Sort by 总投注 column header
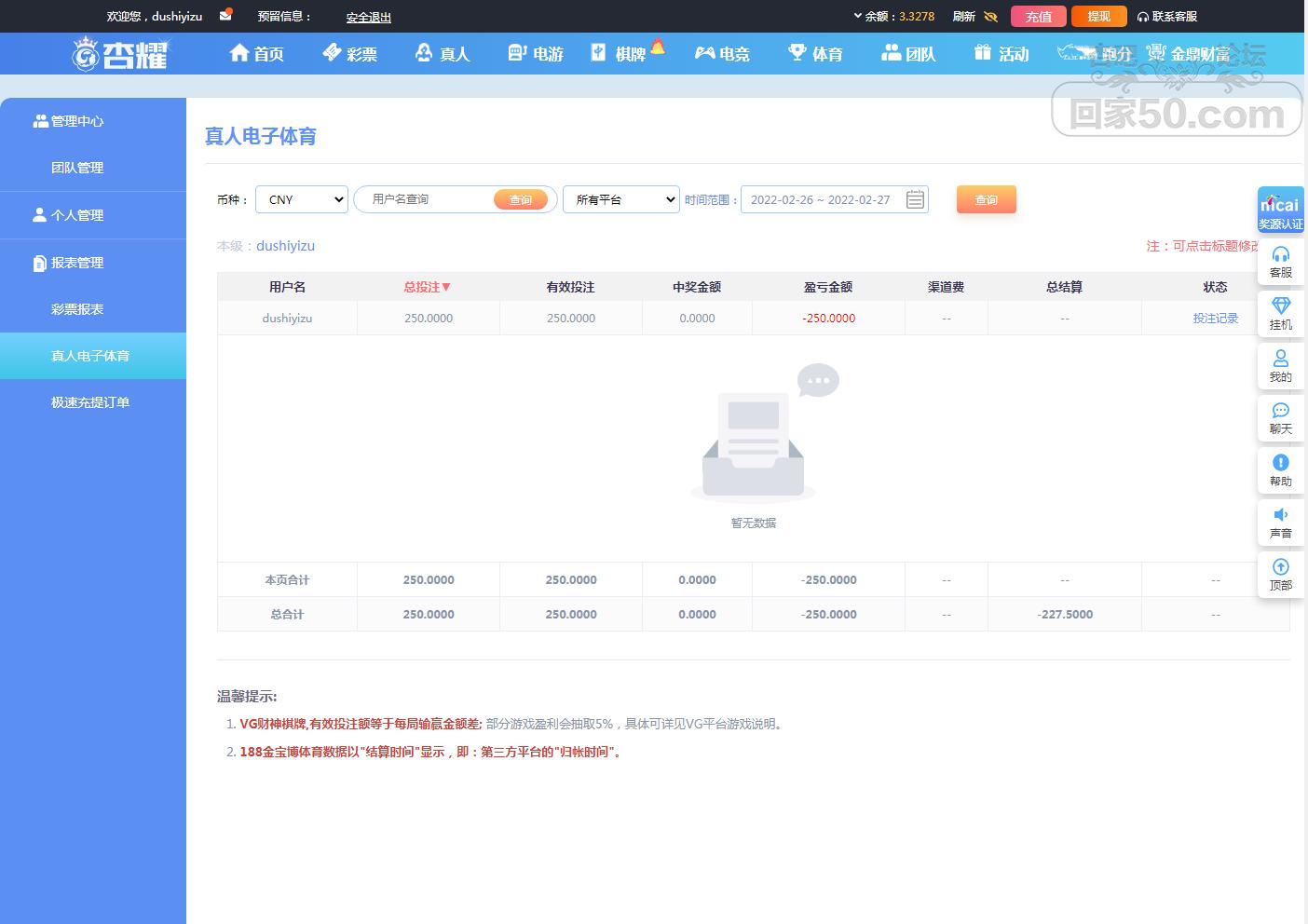 [428, 287]
